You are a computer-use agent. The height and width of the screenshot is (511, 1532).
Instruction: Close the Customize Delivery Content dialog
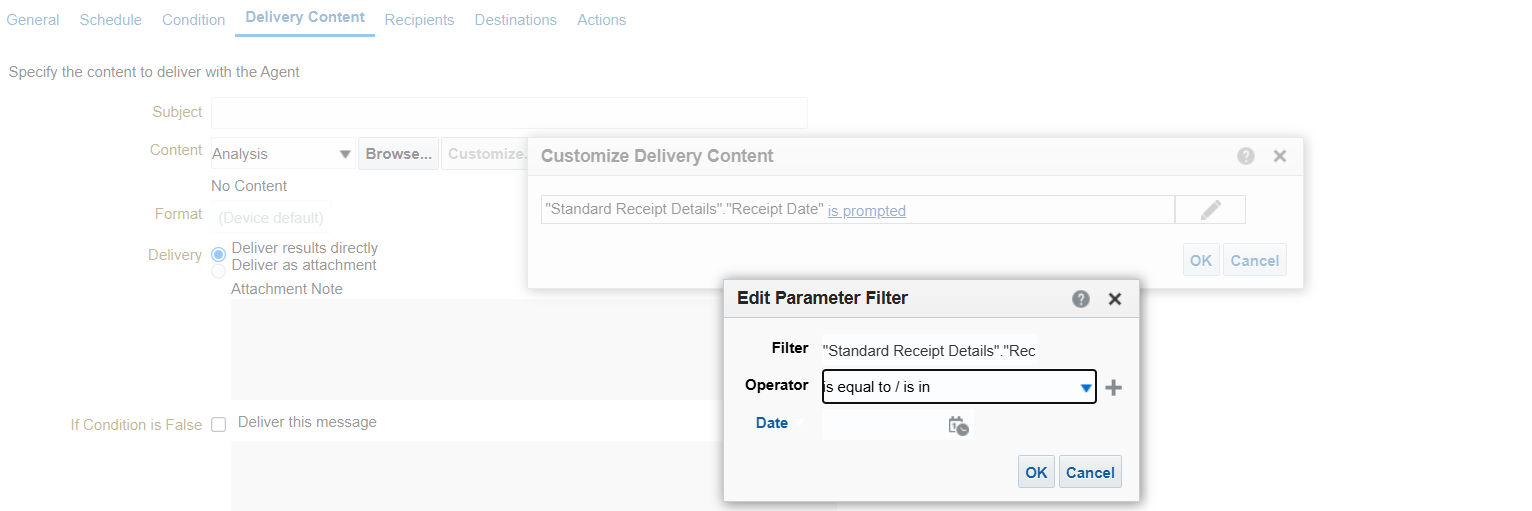(1279, 156)
